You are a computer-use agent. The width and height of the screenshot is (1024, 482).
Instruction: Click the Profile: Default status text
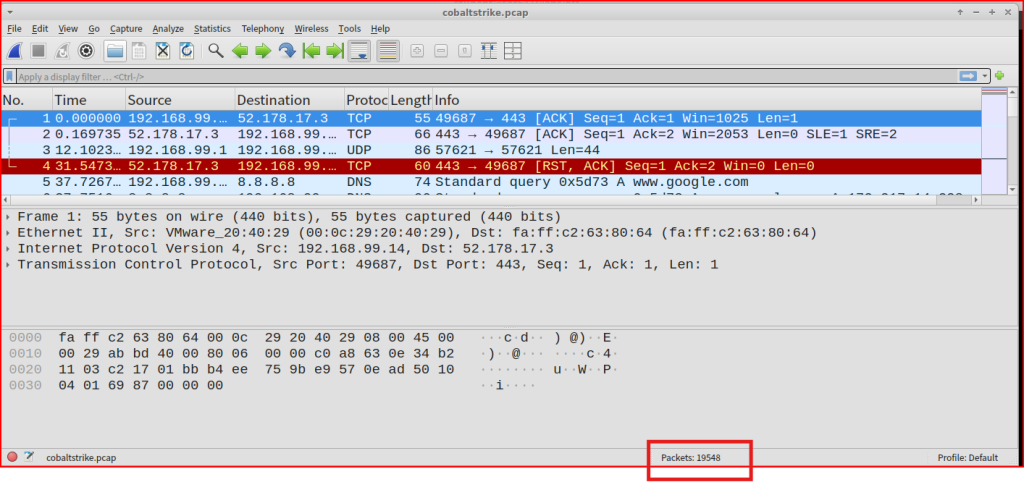click(967, 457)
